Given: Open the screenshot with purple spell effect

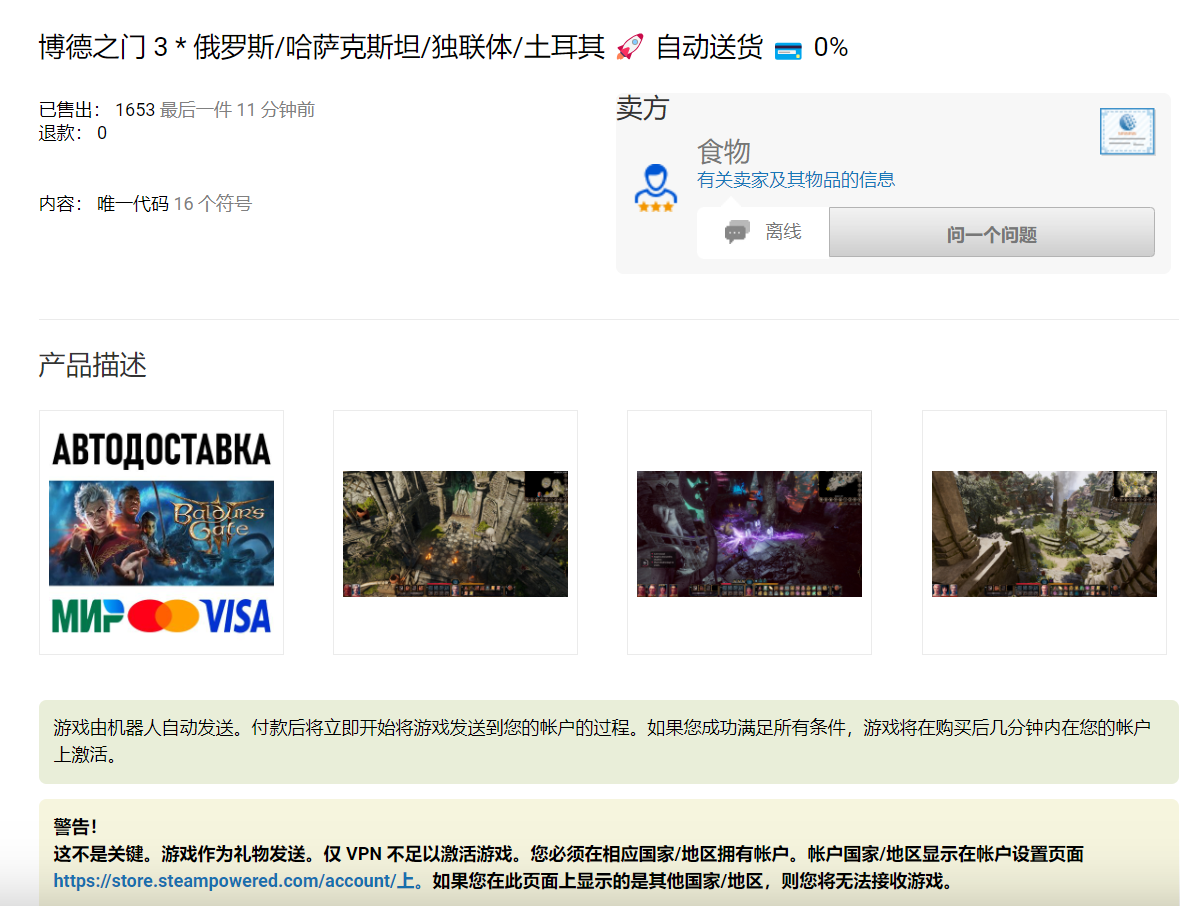Looking at the screenshot, I should coord(749,533).
